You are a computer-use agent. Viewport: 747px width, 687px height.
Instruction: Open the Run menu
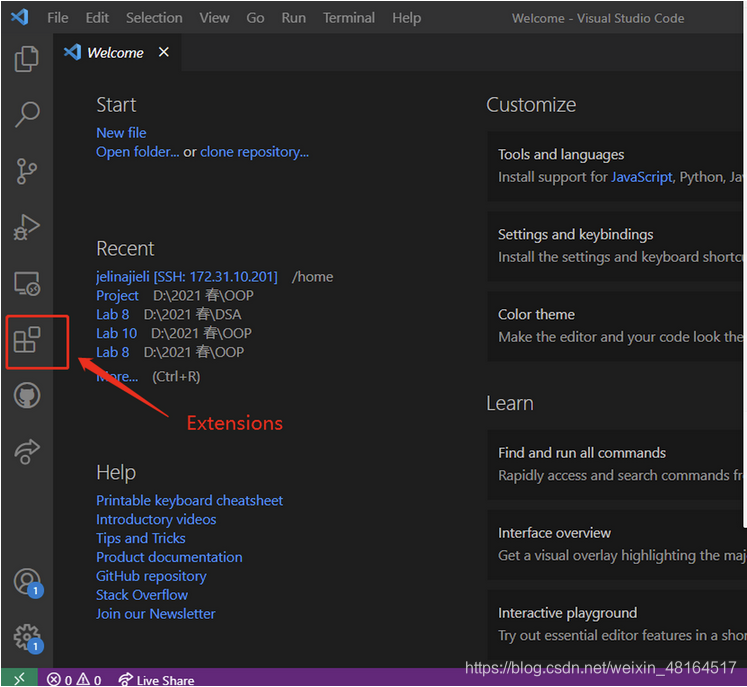[293, 18]
